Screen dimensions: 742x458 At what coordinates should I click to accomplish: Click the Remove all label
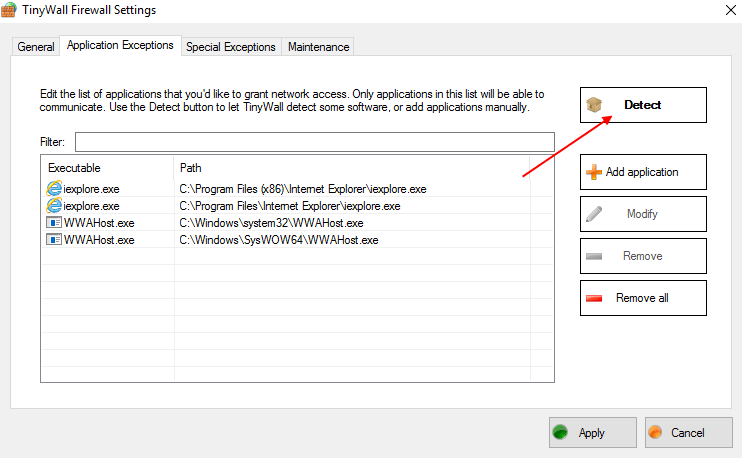pyautogui.click(x=642, y=298)
